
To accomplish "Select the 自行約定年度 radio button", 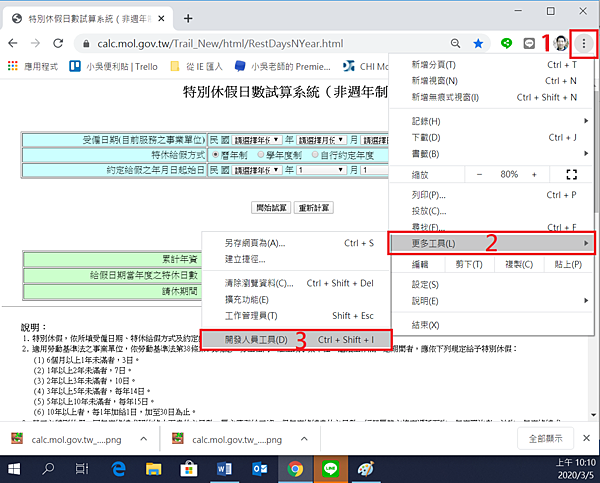I will point(315,155).
